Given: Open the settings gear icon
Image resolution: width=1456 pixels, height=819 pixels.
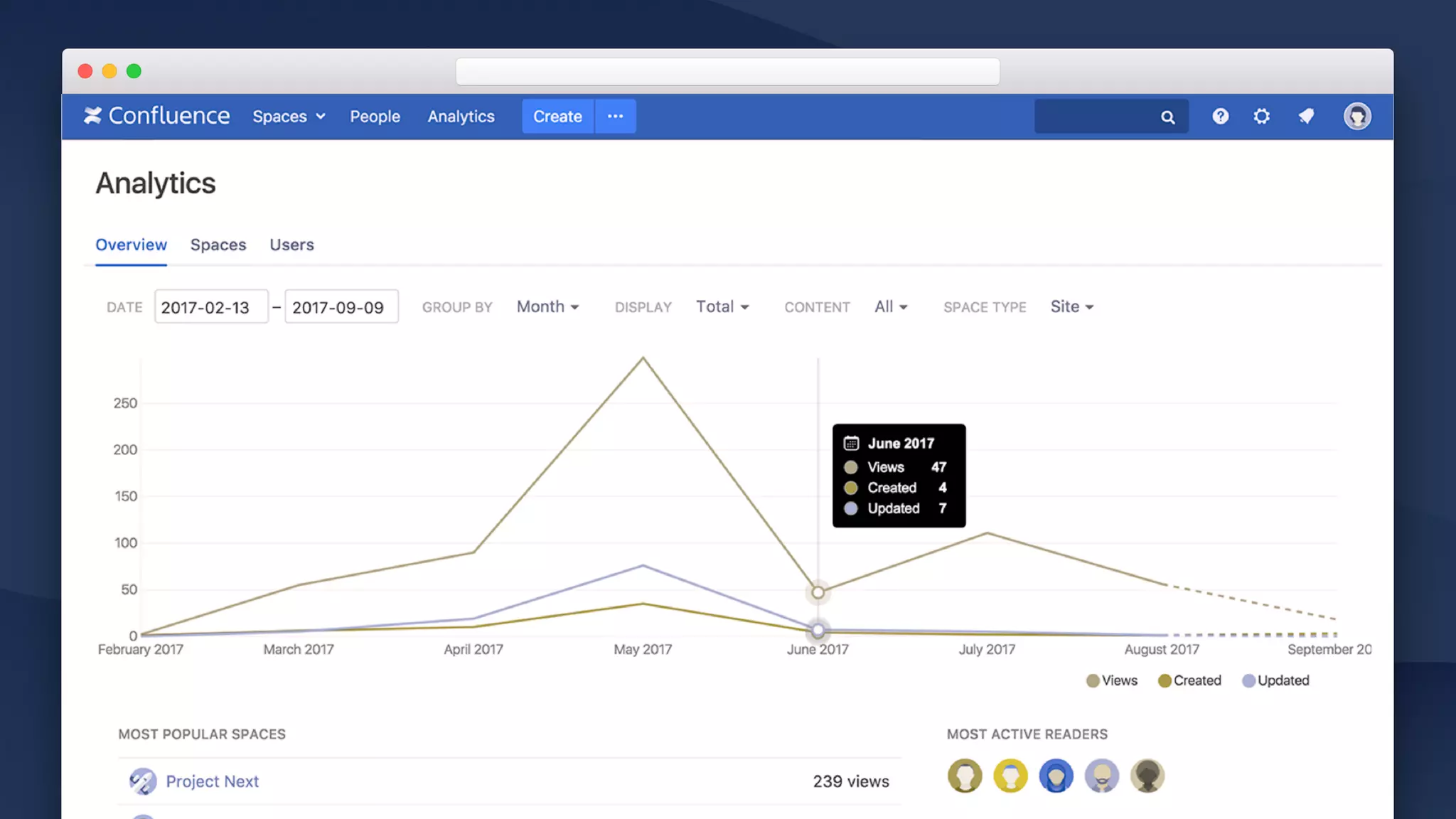Looking at the screenshot, I should pyautogui.click(x=1261, y=117).
